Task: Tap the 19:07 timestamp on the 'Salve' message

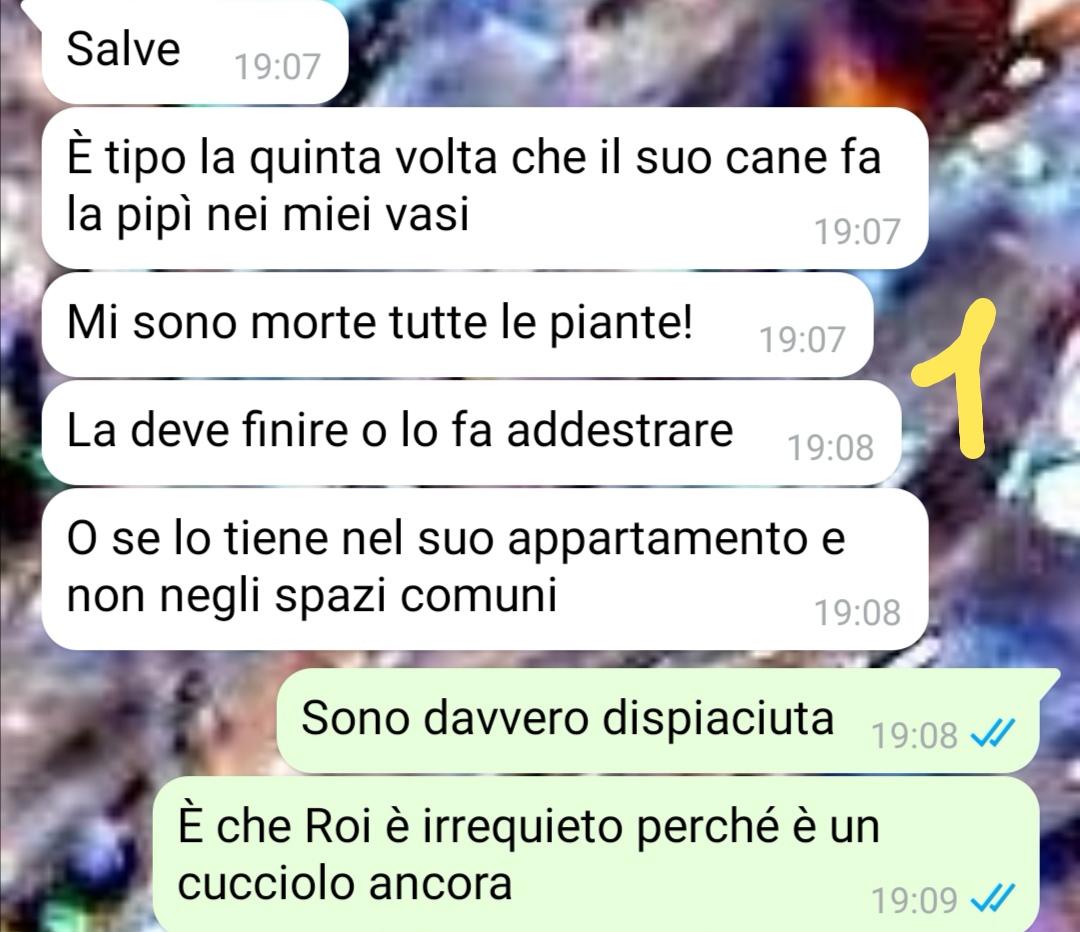Action: [278, 67]
